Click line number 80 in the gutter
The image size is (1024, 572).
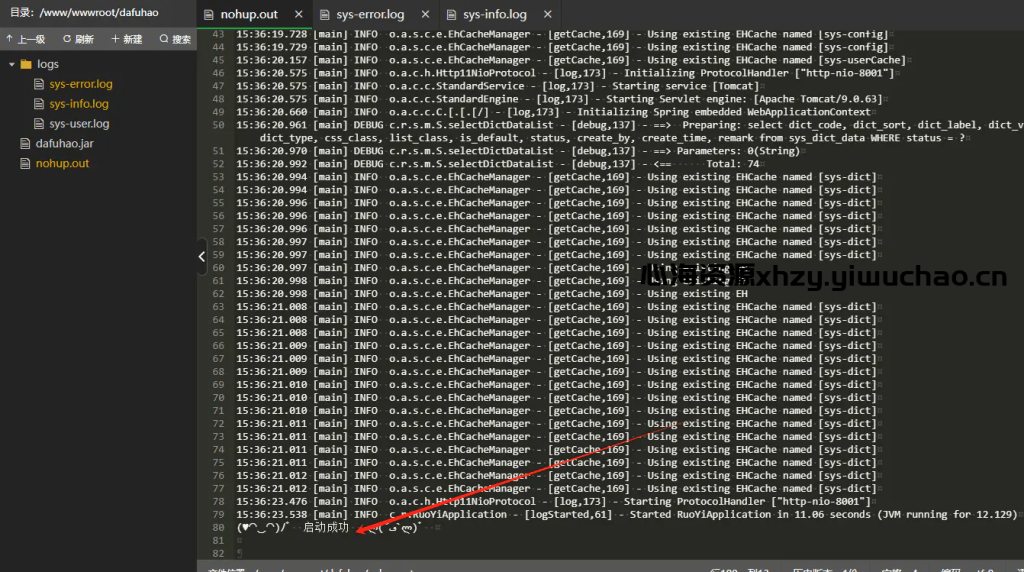[219, 527]
